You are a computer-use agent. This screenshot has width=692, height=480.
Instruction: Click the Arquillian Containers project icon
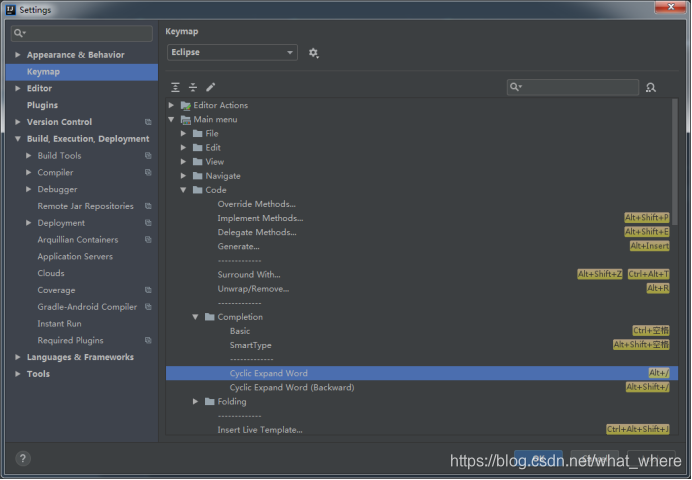tap(148, 240)
